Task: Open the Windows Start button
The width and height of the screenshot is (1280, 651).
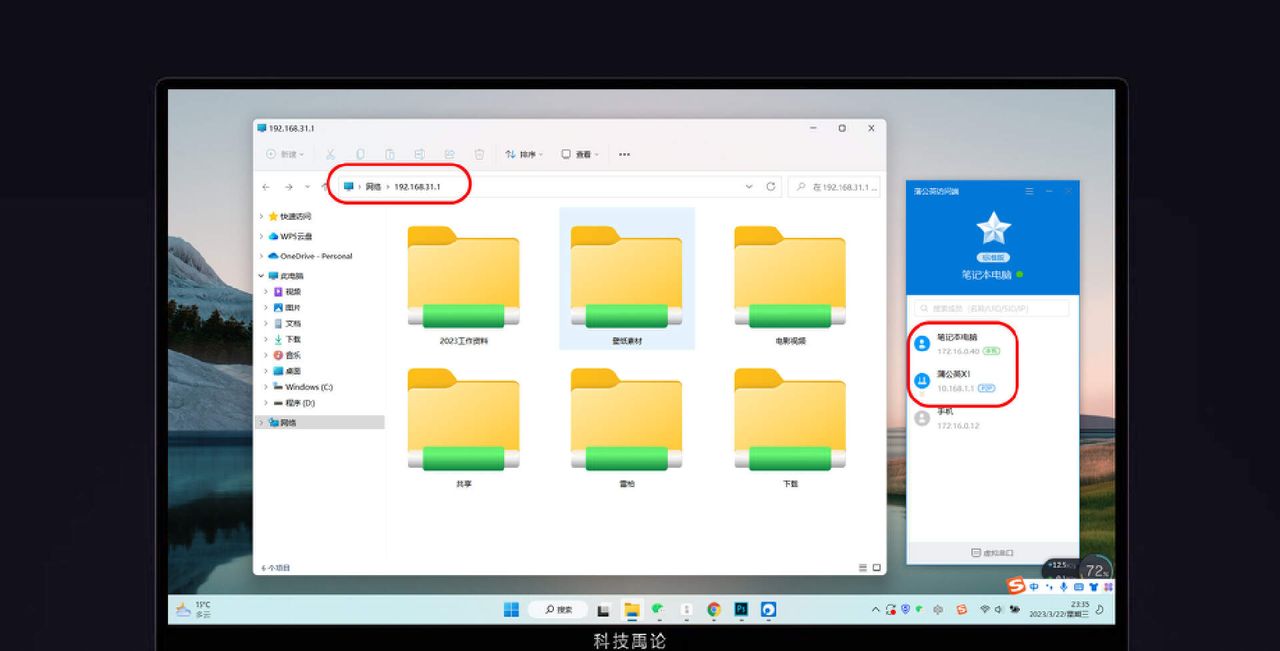Action: [x=511, y=609]
